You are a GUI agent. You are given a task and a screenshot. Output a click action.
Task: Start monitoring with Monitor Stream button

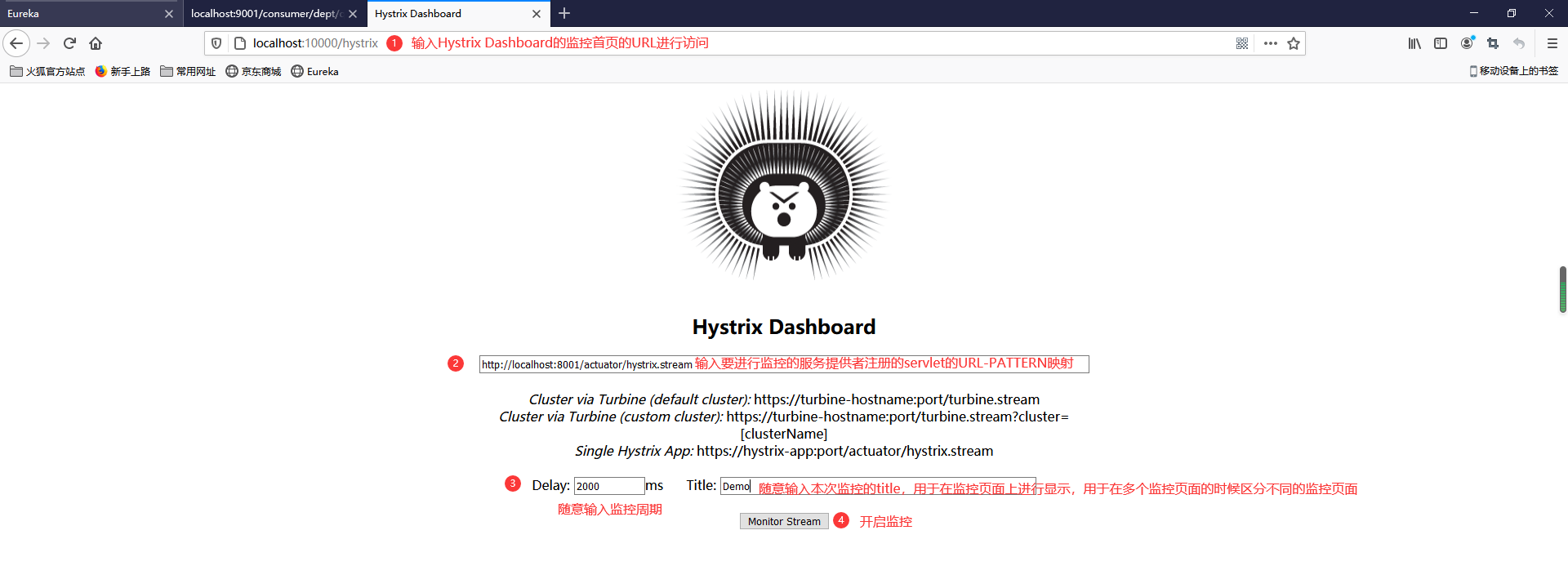[784, 521]
